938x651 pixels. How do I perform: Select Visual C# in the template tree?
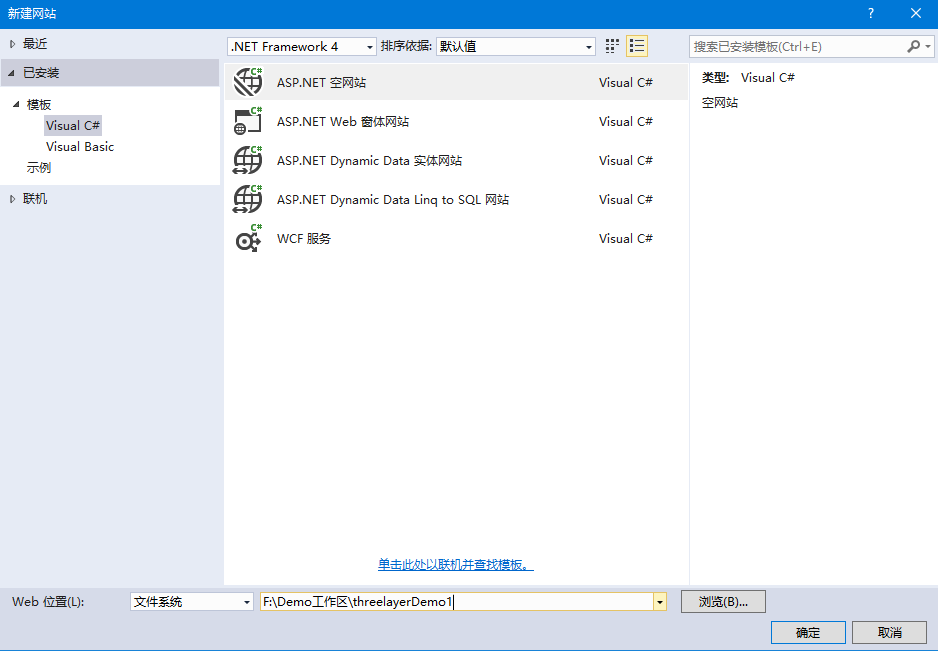coord(73,126)
